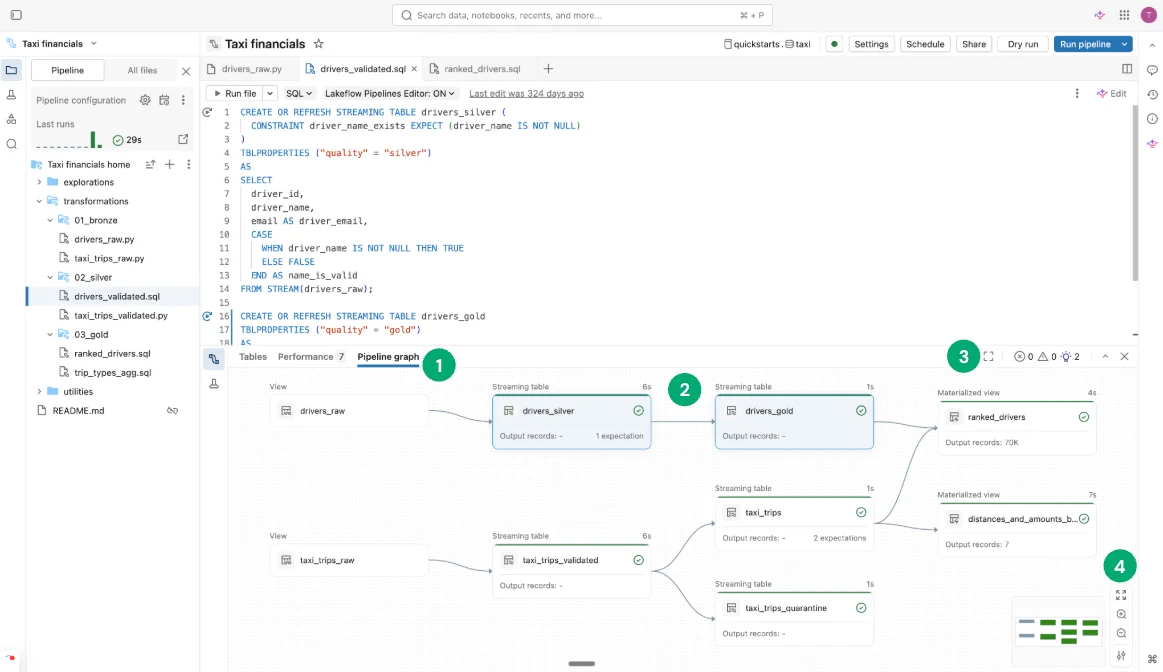Open the Databricks Assistant sparkle icon in the top bar
The width and height of the screenshot is (1163, 672).
point(1100,15)
